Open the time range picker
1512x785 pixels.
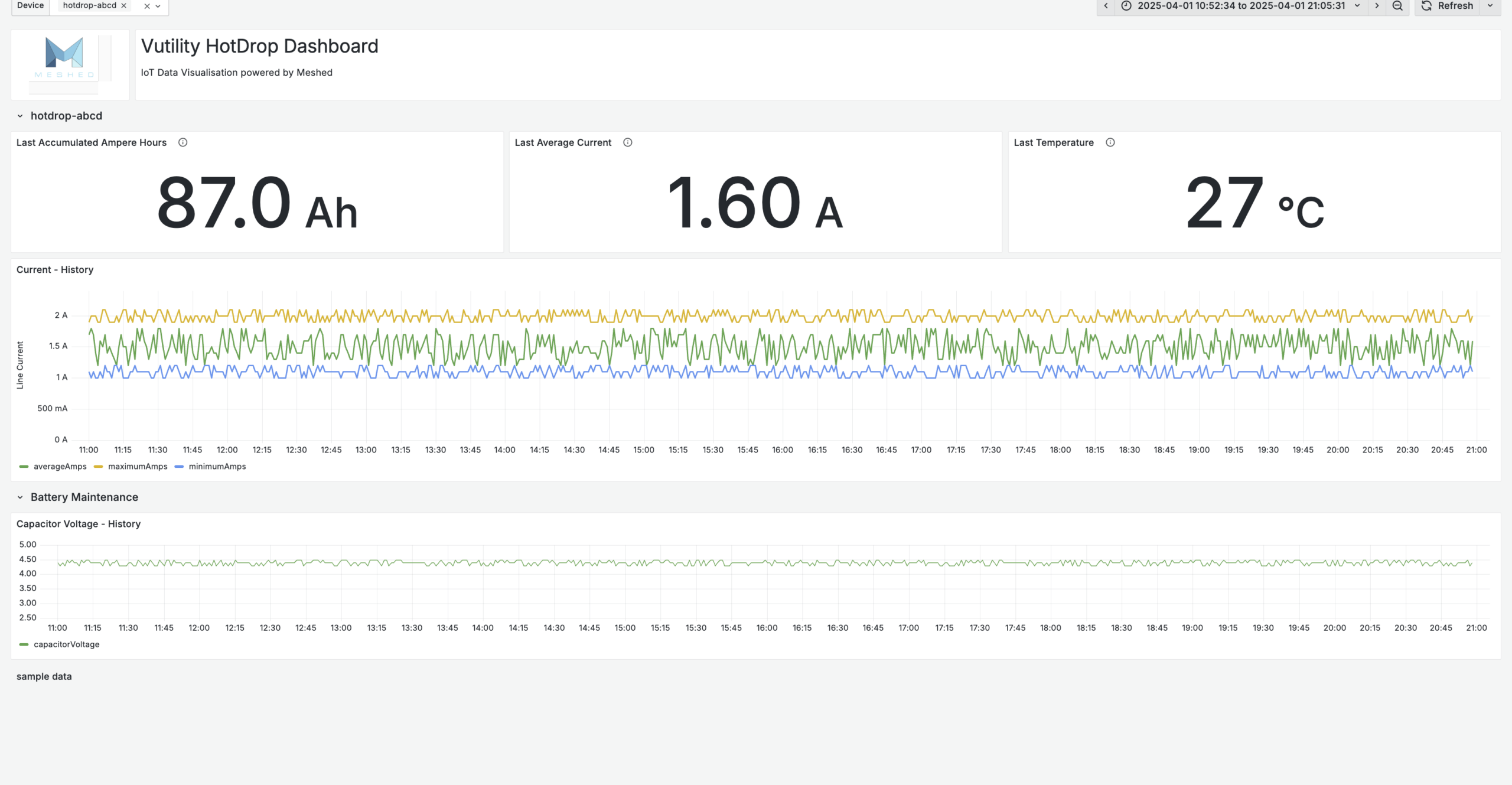(1241, 5)
